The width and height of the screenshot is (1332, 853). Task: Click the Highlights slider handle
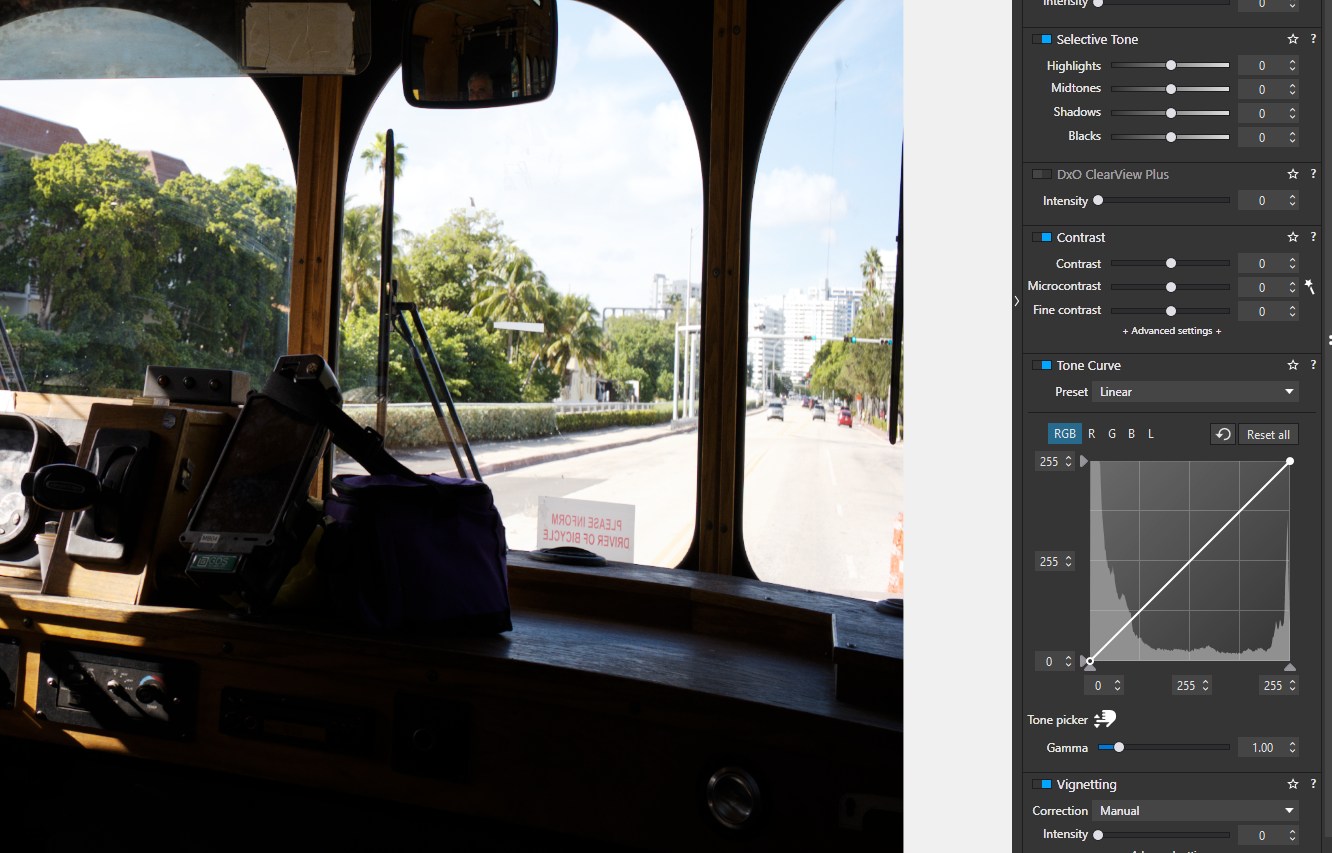click(1171, 65)
